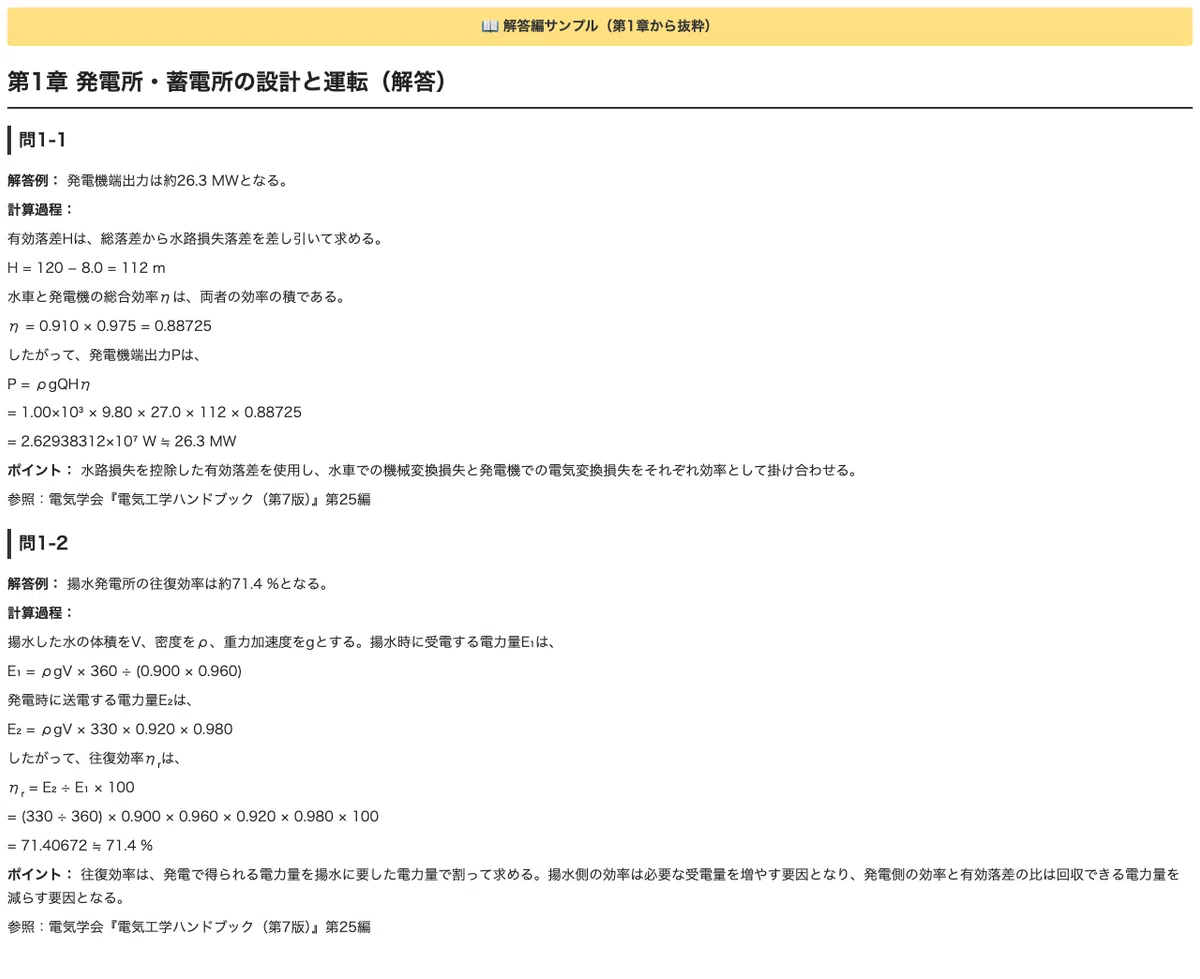Click the answer "発電機端出力は約26.3 MWとなる。"
Image resolution: width=1200 pixels, height=979 pixels.
(178, 181)
